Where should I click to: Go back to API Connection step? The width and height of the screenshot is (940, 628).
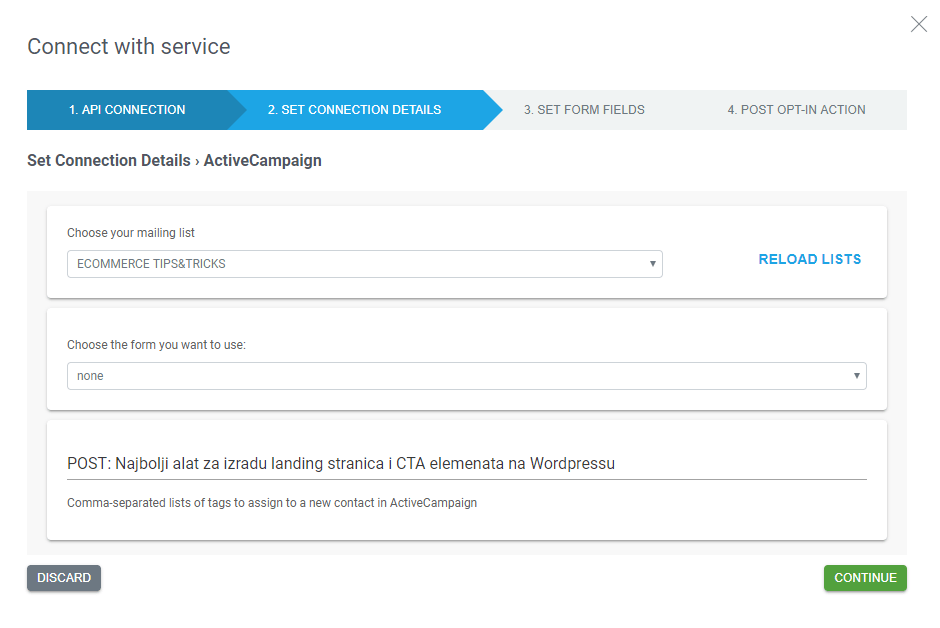127,110
